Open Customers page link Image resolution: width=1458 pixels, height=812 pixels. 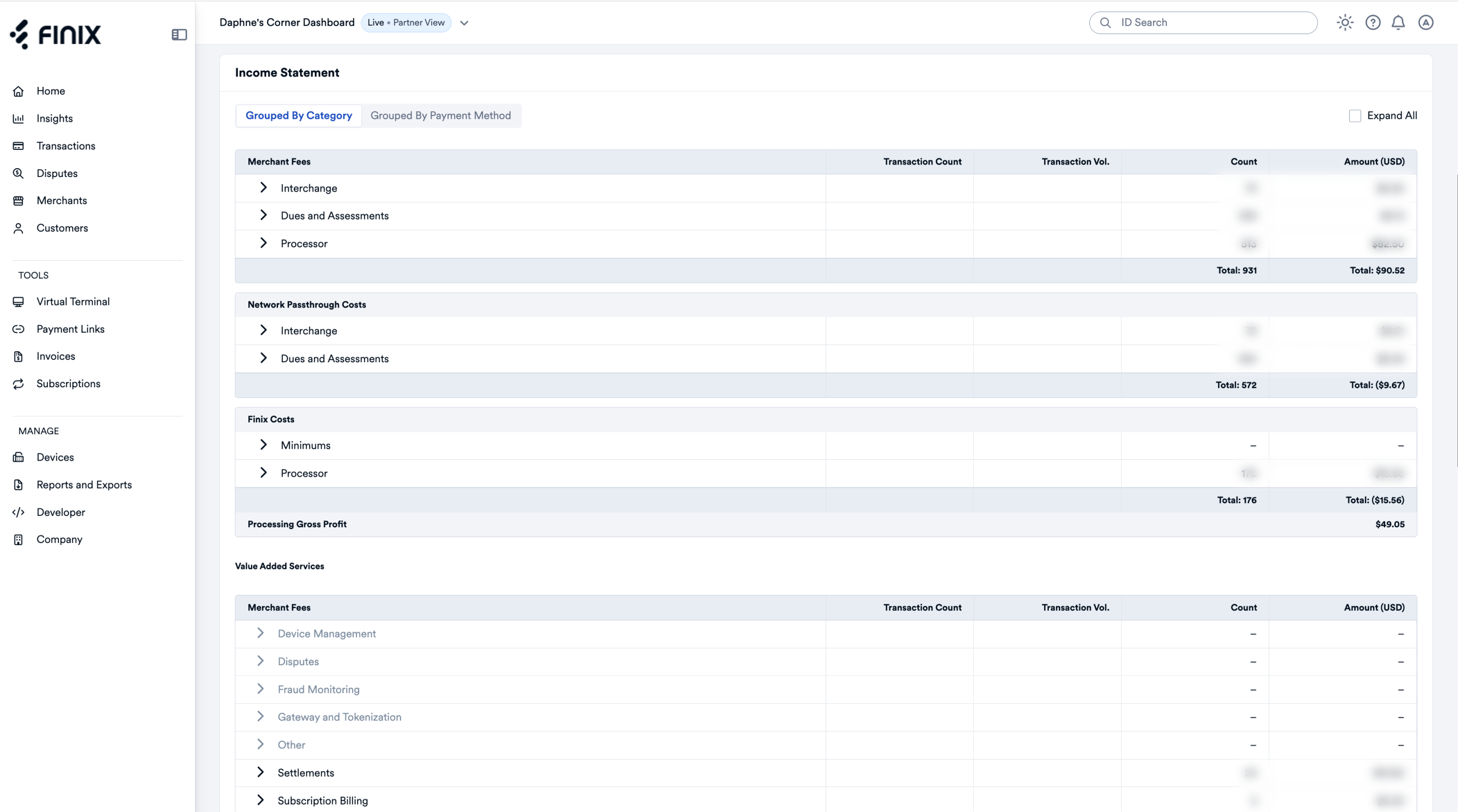click(x=62, y=228)
